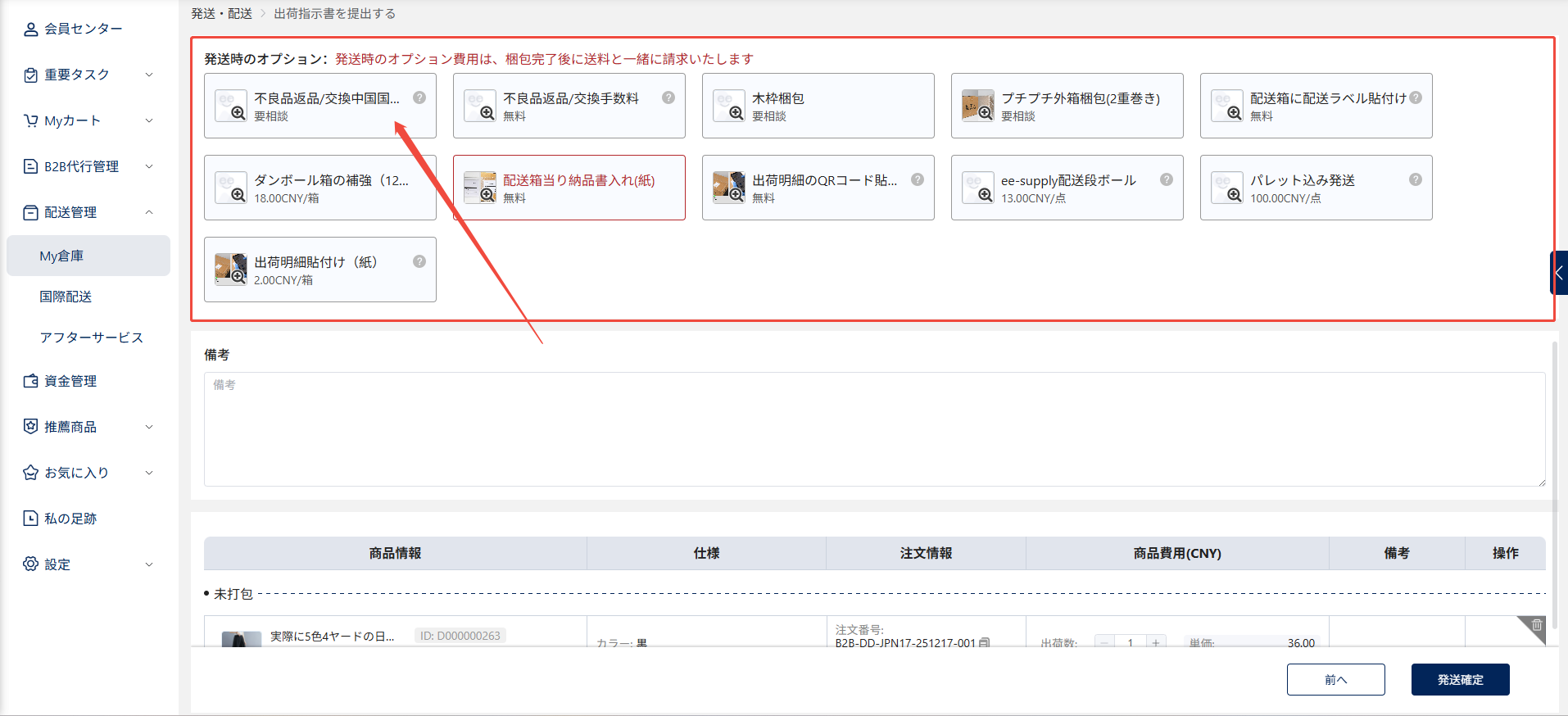The height and width of the screenshot is (716, 1568).
Task: Click the 私の足跡 history icon
Action: click(30, 519)
